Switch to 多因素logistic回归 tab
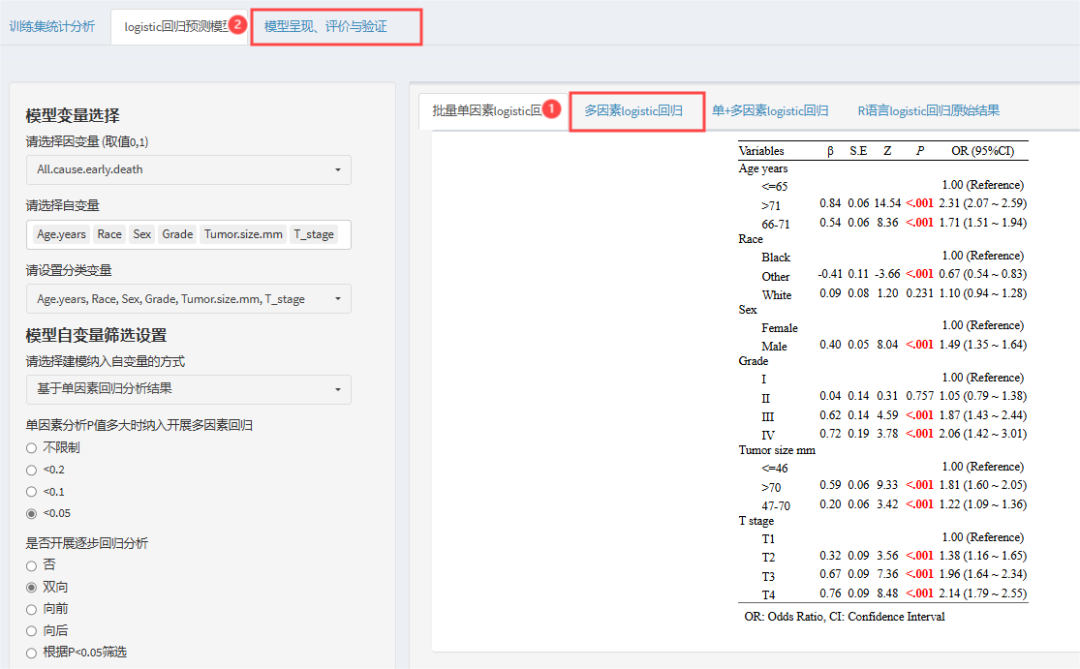 633,111
